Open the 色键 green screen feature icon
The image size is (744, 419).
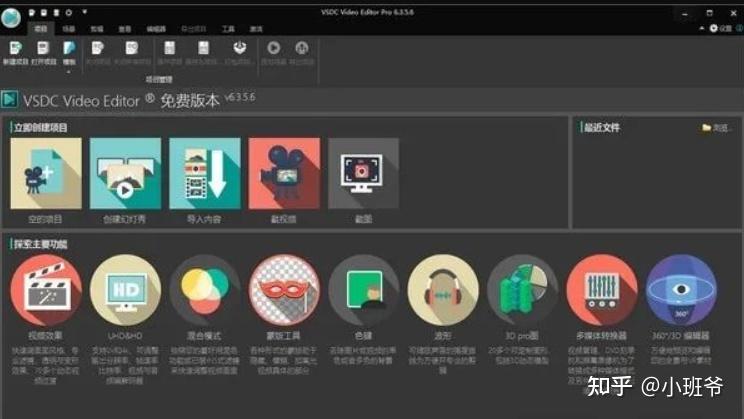[x=363, y=290]
